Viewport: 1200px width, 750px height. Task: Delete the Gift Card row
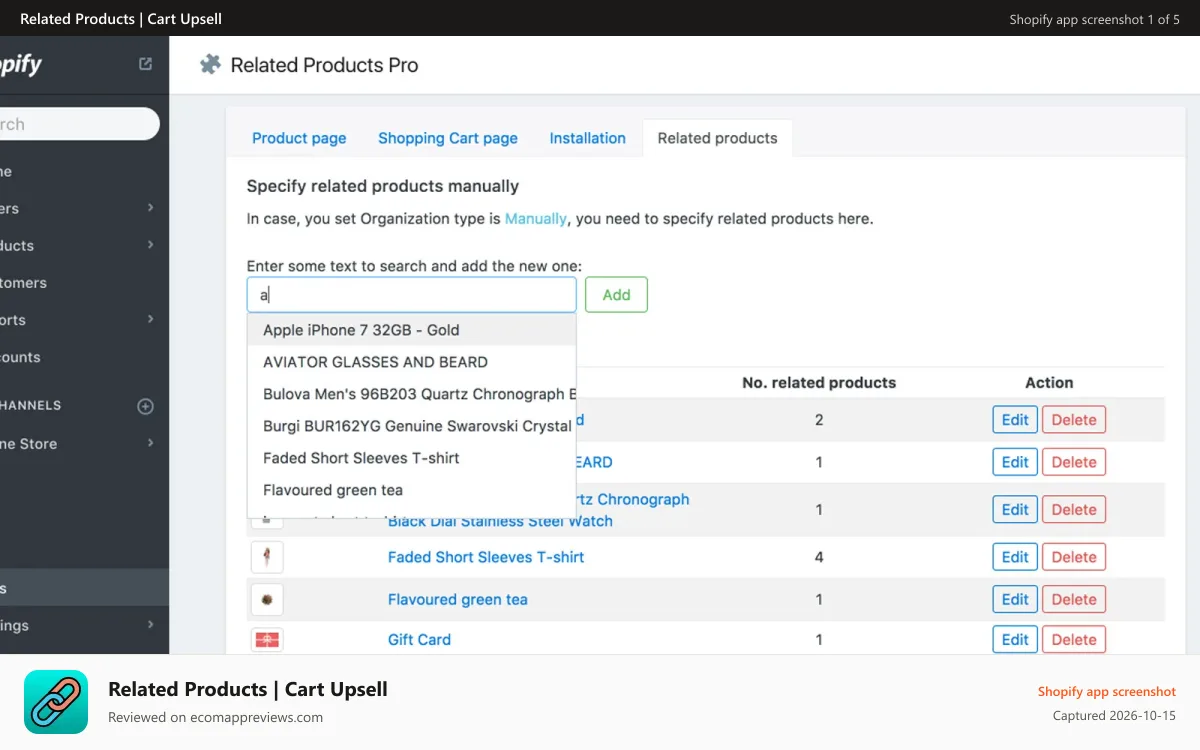(1074, 640)
